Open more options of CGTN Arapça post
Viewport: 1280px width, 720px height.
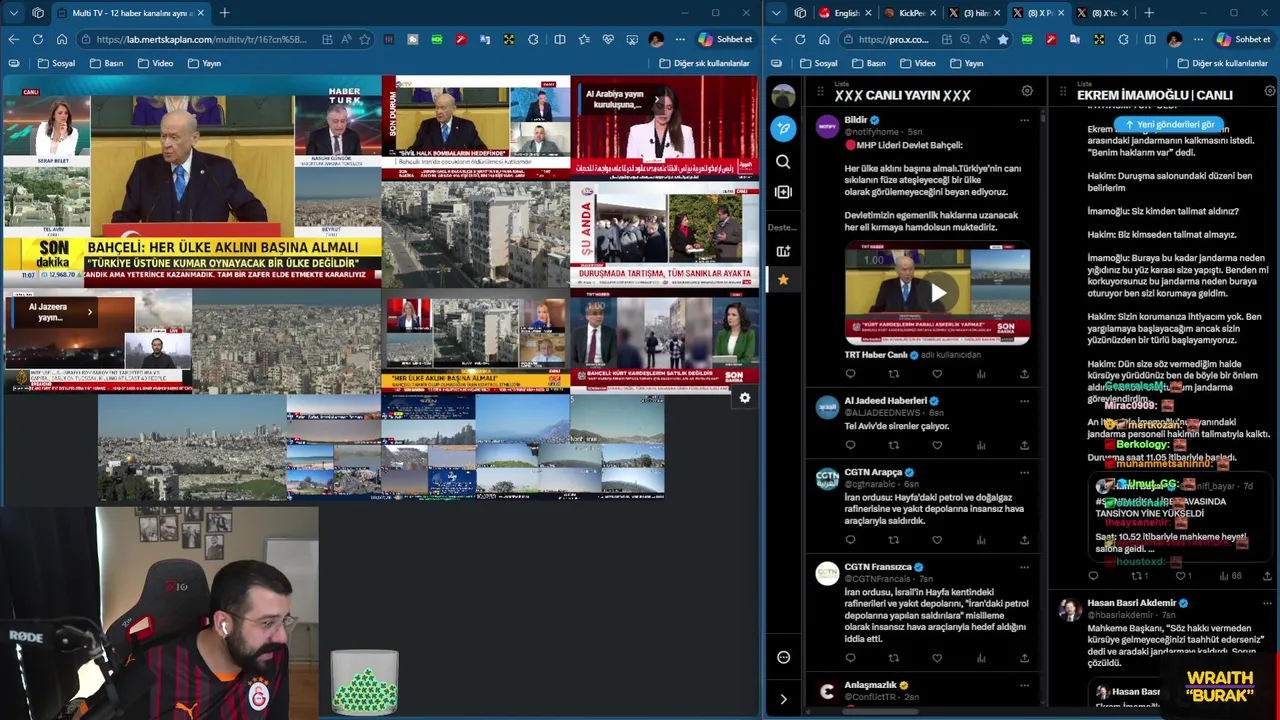click(1024, 472)
